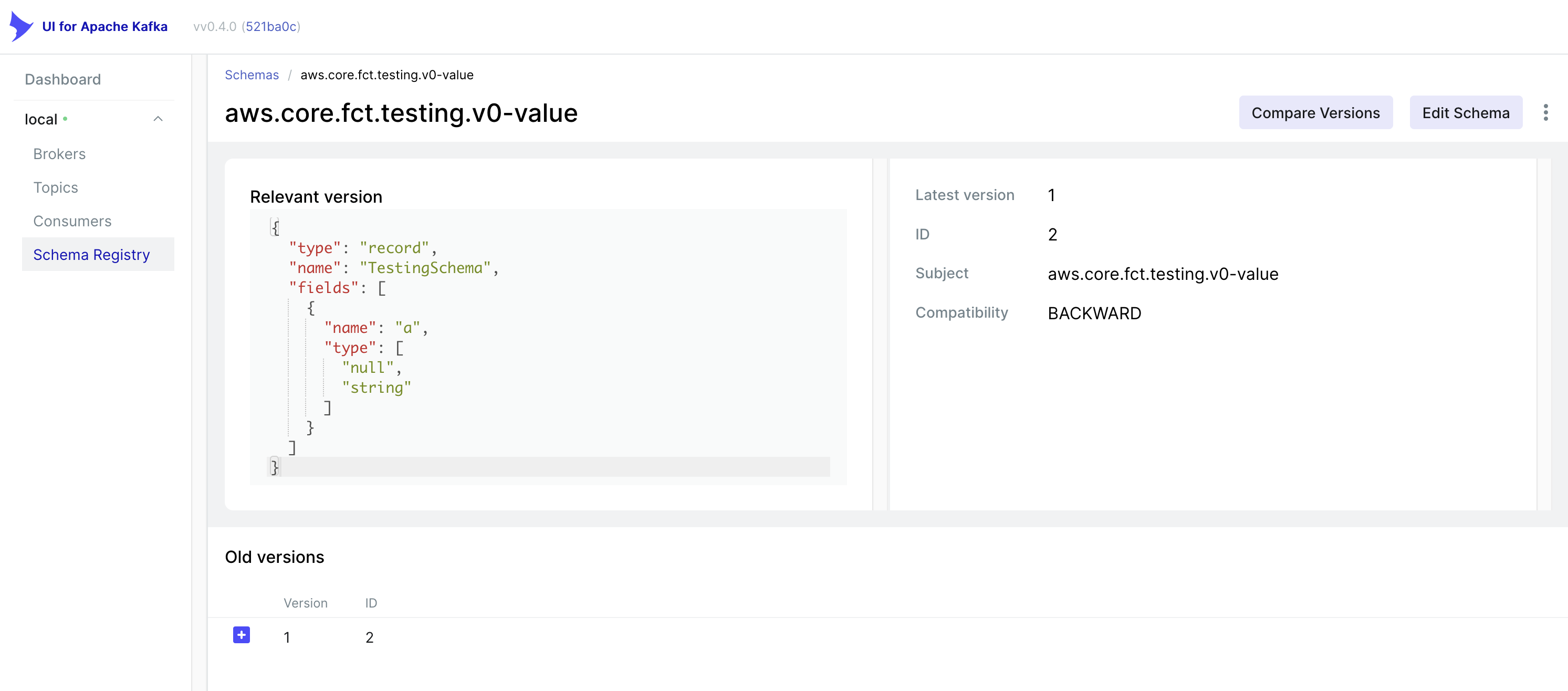Select the Schema Registry section

[91, 254]
